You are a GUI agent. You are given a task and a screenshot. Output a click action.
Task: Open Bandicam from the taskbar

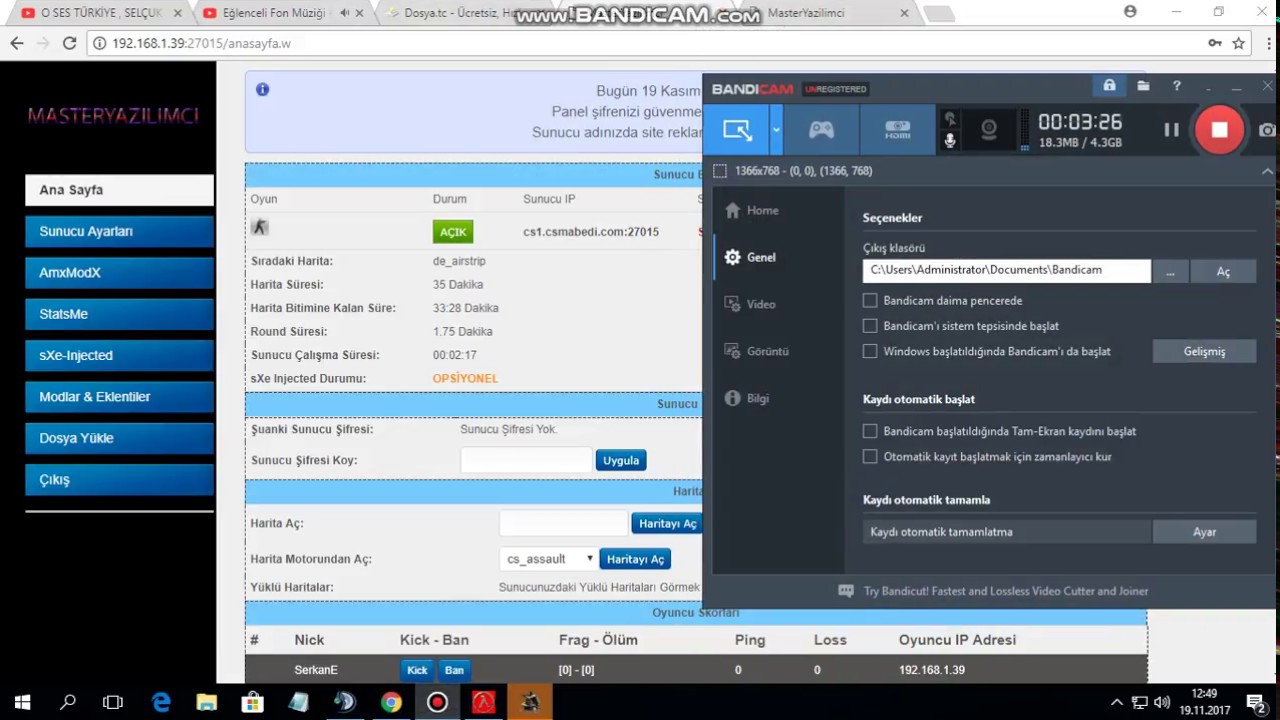point(437,702)
